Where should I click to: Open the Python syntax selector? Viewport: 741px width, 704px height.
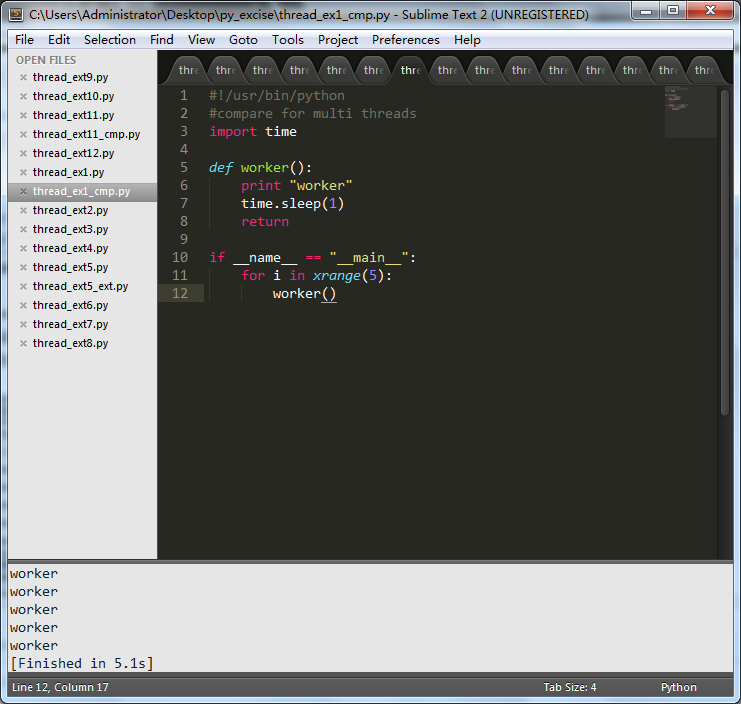(678, 687)
